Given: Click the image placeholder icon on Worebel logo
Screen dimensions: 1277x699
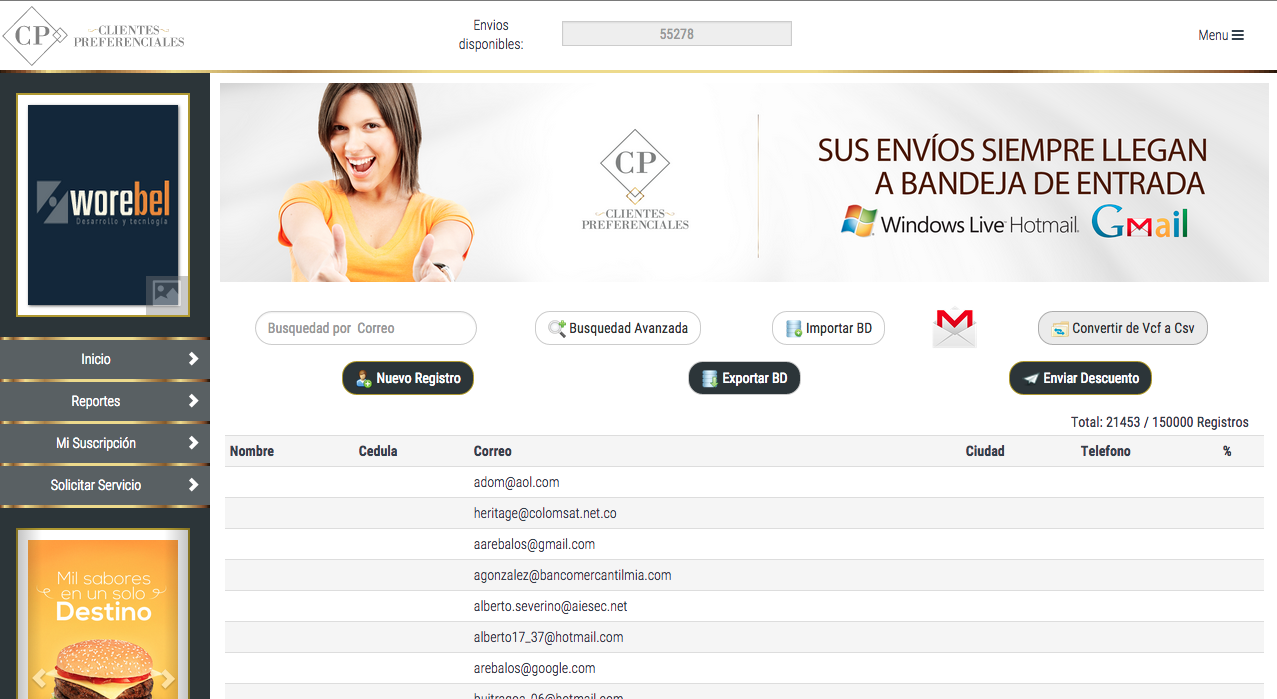Looking at the screenshot, I should pyautogui.click(x=165, y=294).
